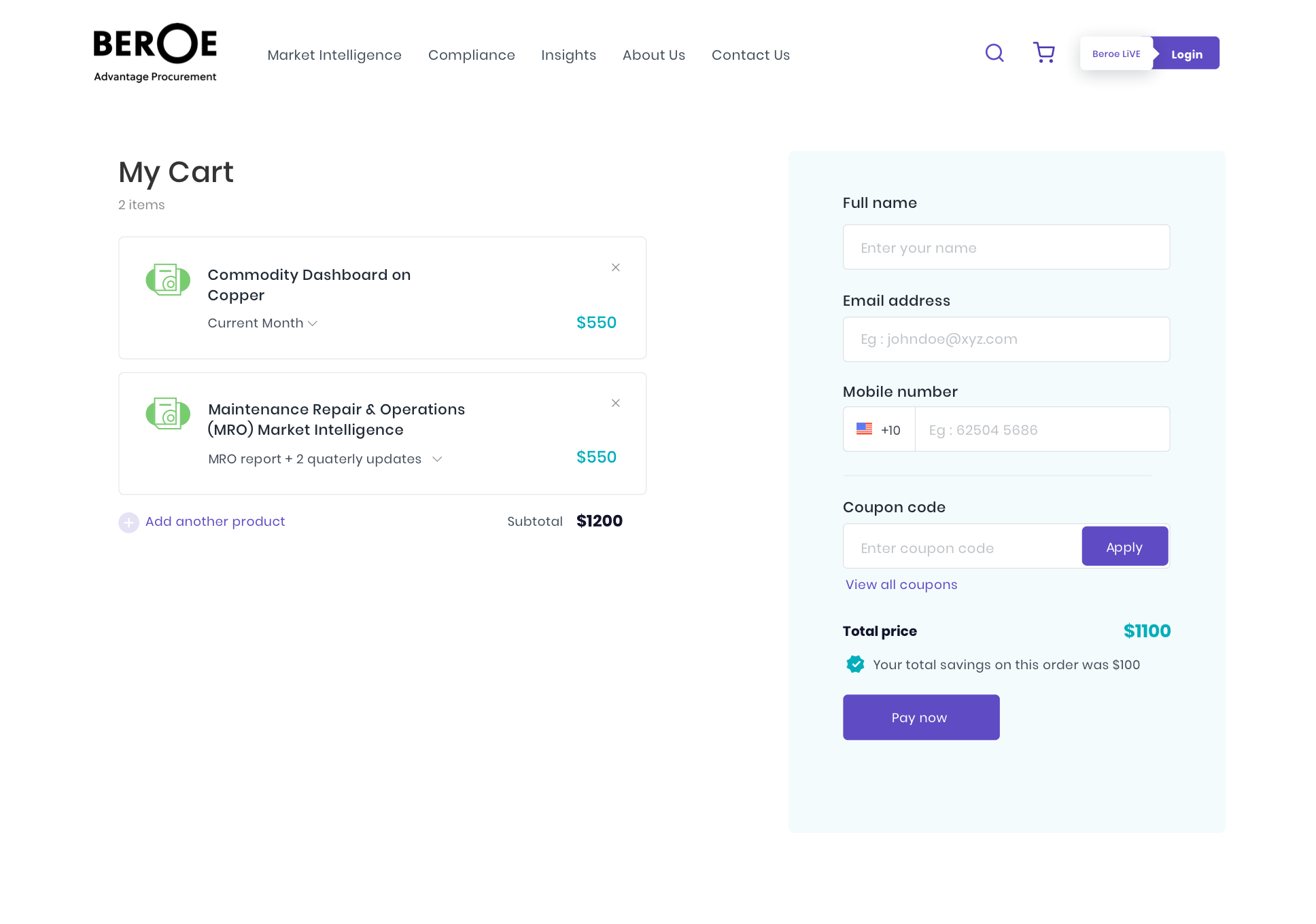This screenshot has height=924, width=1316.
Task: Click the Pay now button
Action: tap(920, 717)
